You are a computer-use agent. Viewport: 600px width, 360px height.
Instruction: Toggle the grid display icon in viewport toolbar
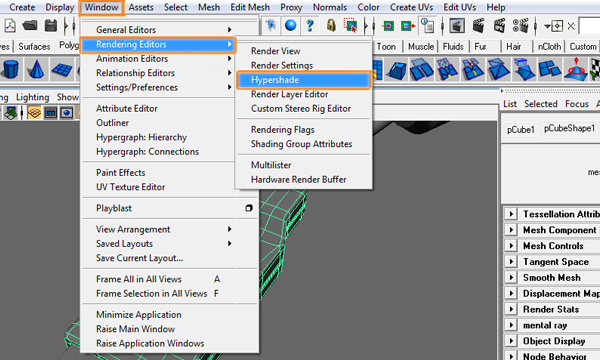click(x=34, y=113)
